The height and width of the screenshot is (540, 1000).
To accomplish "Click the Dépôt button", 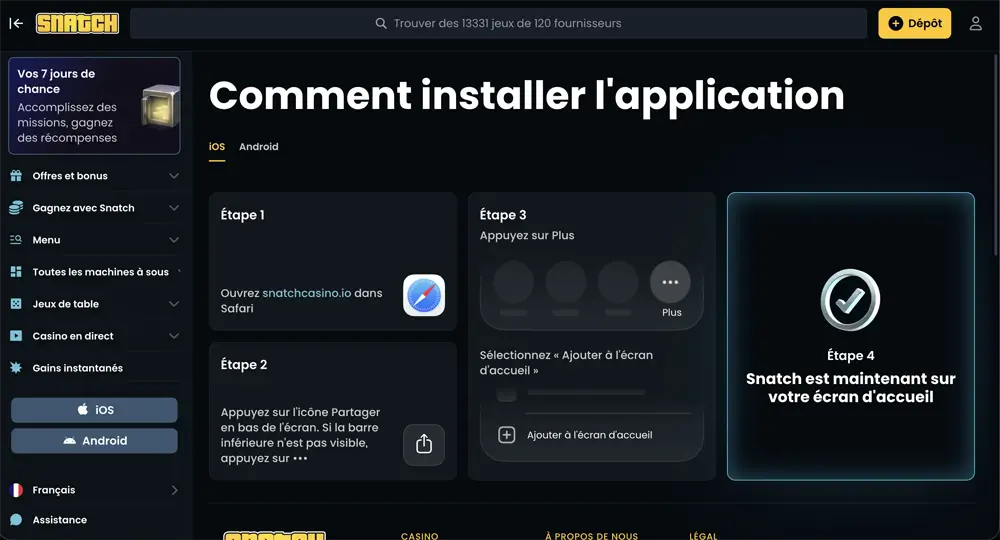I will tap(915, 24).
